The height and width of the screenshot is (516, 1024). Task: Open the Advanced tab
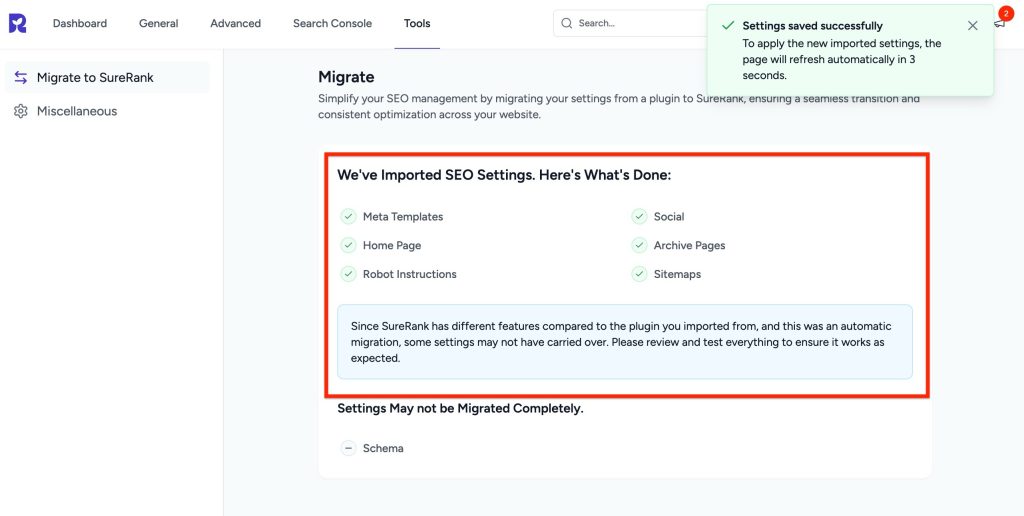coord(235,24)
